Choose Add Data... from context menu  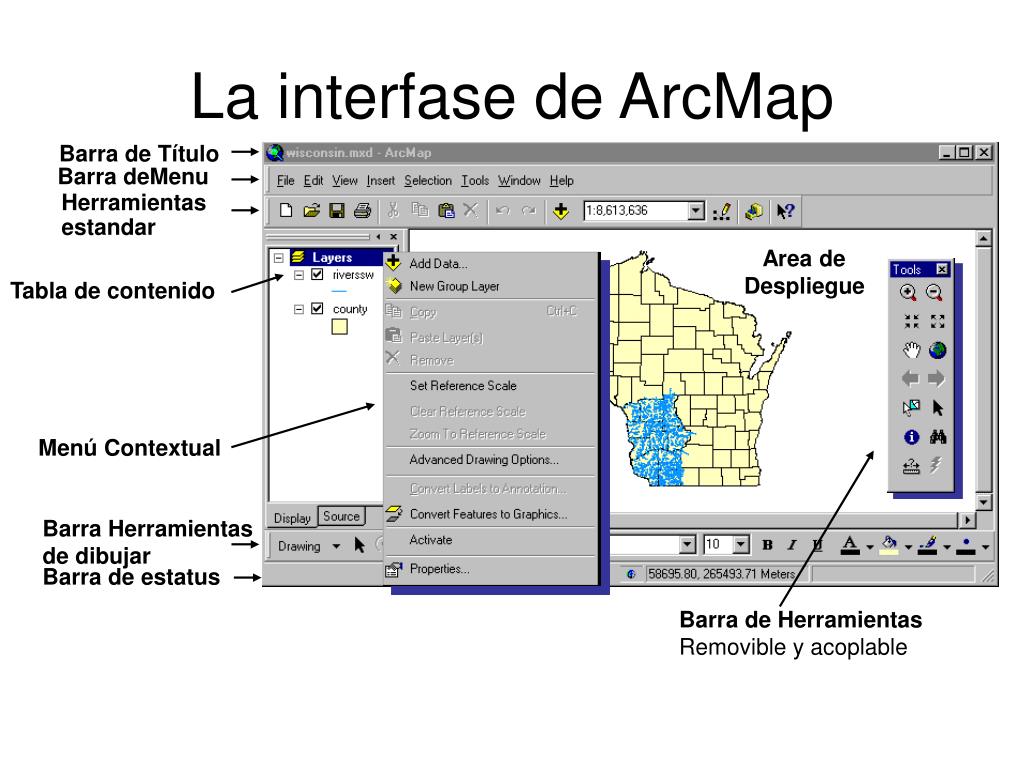coord(491,263)
